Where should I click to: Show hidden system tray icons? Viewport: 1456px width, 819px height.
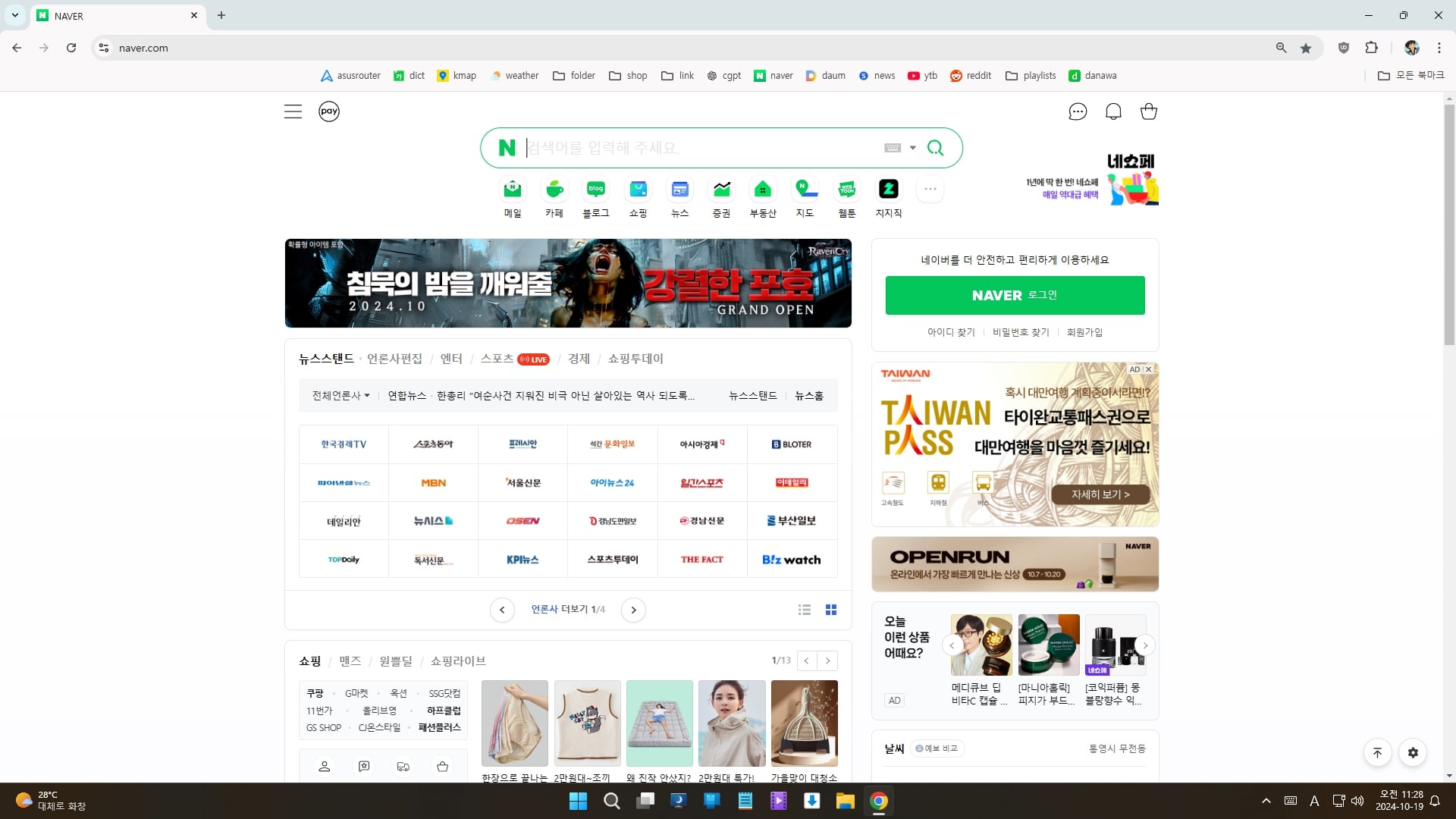(x=1266, y=801)
